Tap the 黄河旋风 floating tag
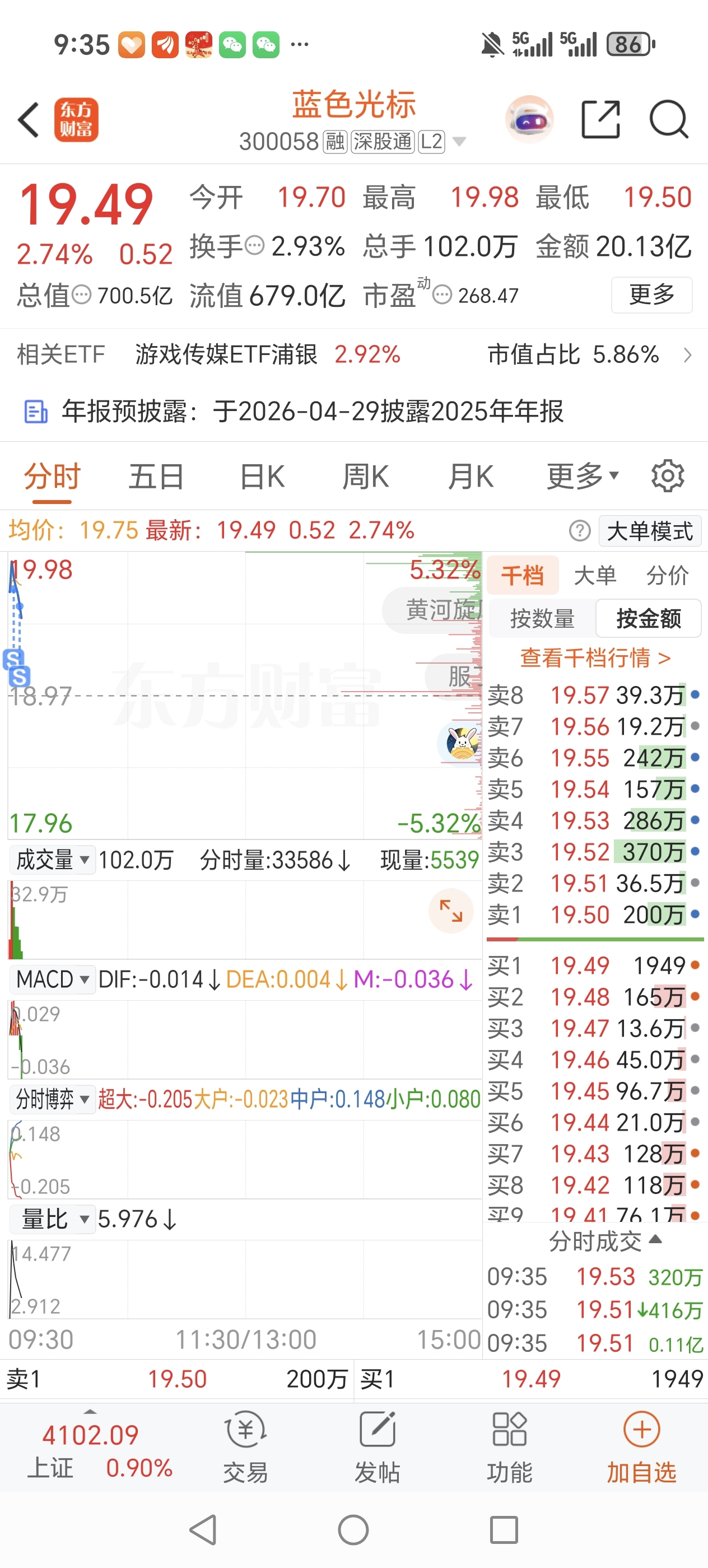708x1568 pixels. 434,609
